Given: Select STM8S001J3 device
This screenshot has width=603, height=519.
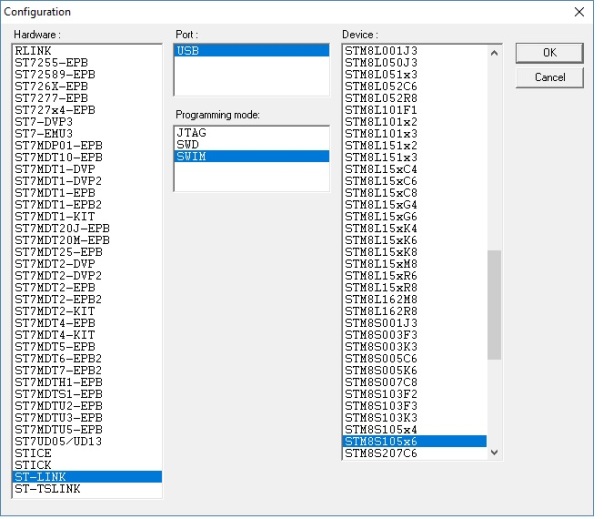Looking at the screenshot, I should coord(415,323).
